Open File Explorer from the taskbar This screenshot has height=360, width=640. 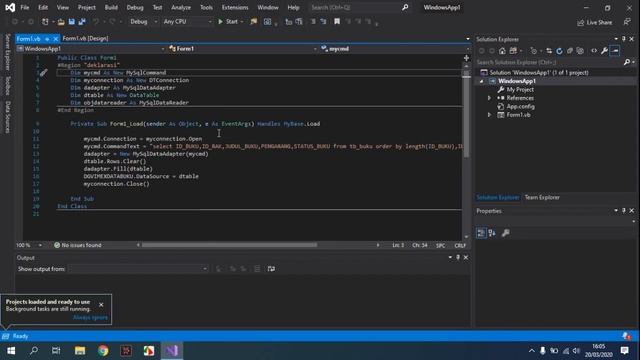click(80, 351)
